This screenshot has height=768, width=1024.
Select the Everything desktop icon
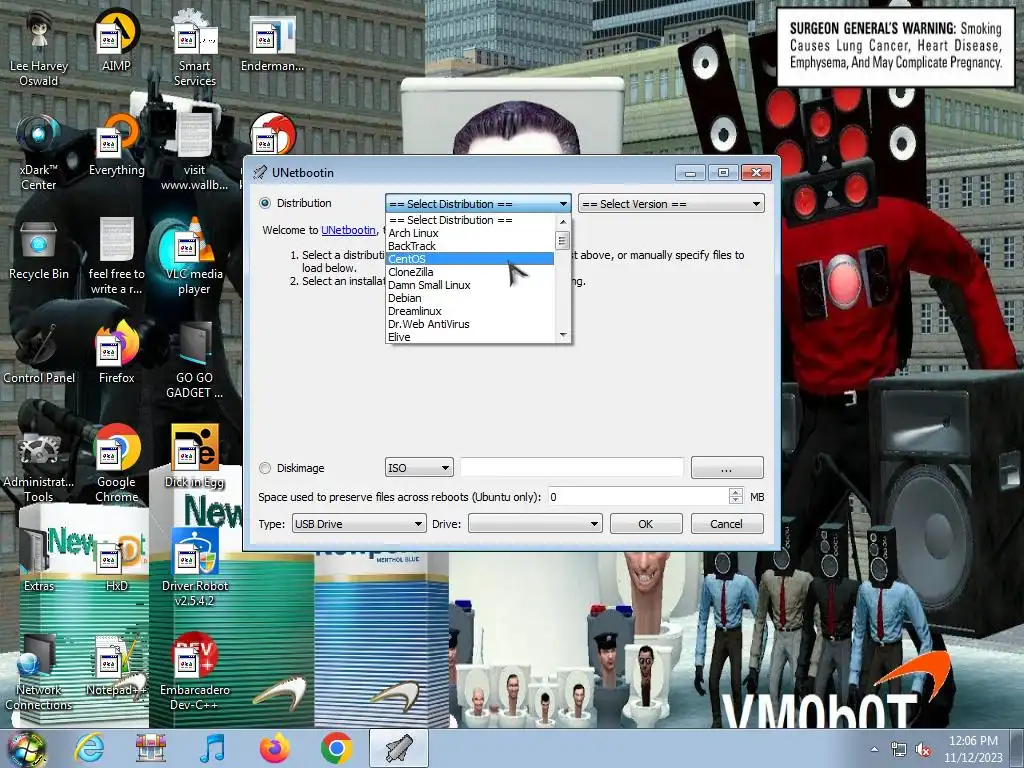tap(116, 146)
